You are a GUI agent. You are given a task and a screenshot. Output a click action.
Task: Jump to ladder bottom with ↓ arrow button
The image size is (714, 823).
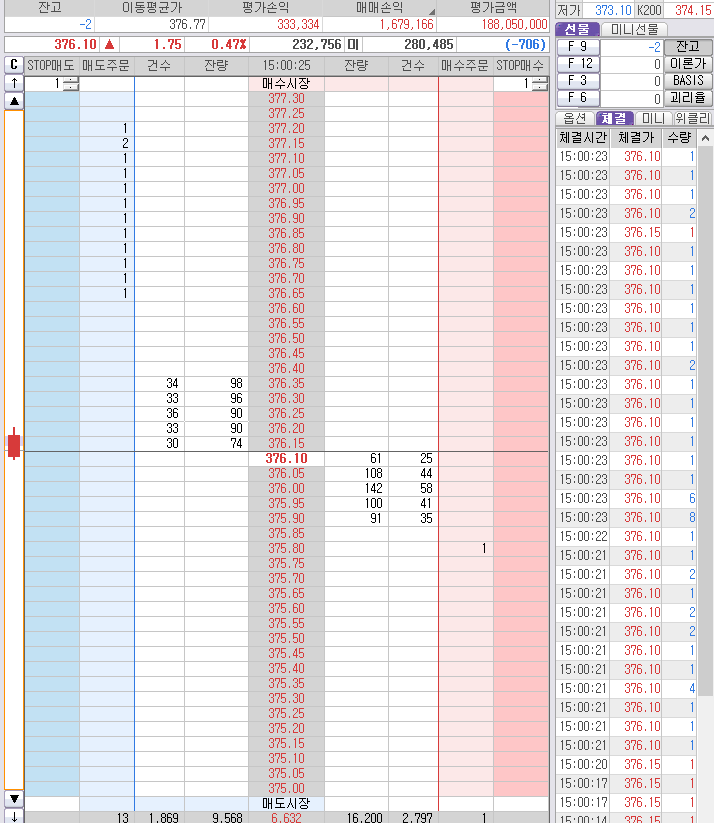coord(14,817)
